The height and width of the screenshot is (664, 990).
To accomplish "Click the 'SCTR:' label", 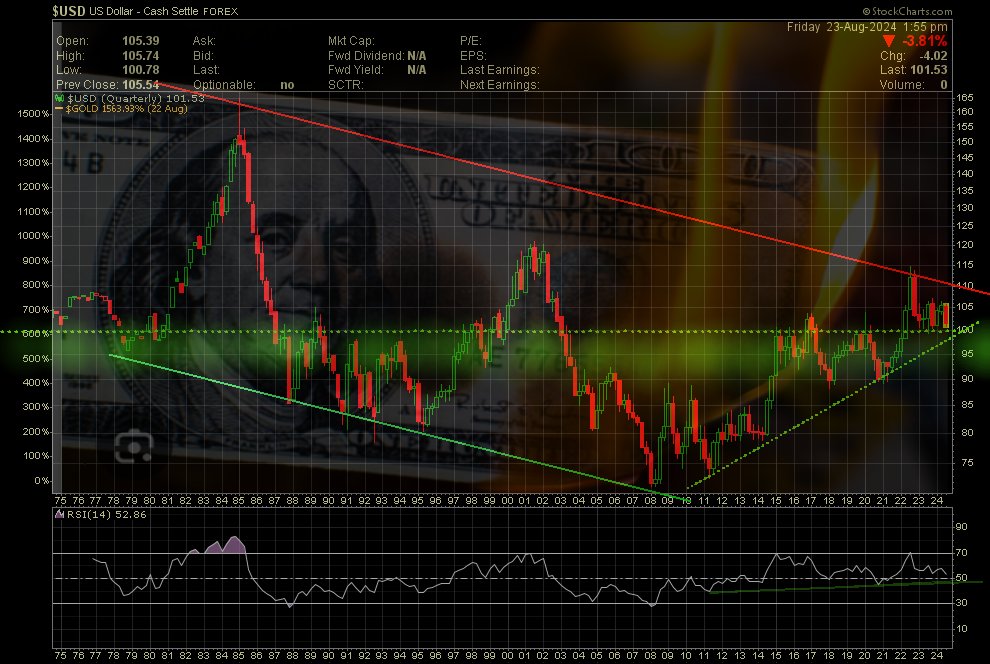I will 345,85.
